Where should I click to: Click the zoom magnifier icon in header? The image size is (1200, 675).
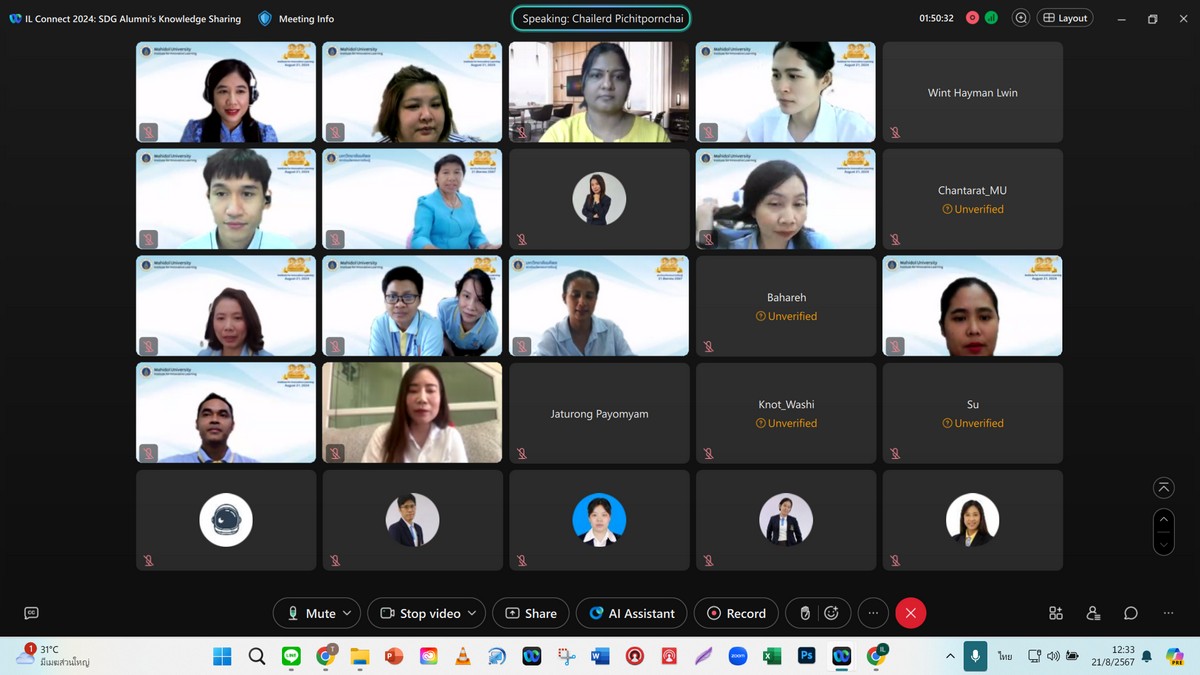coord(1020,18)
